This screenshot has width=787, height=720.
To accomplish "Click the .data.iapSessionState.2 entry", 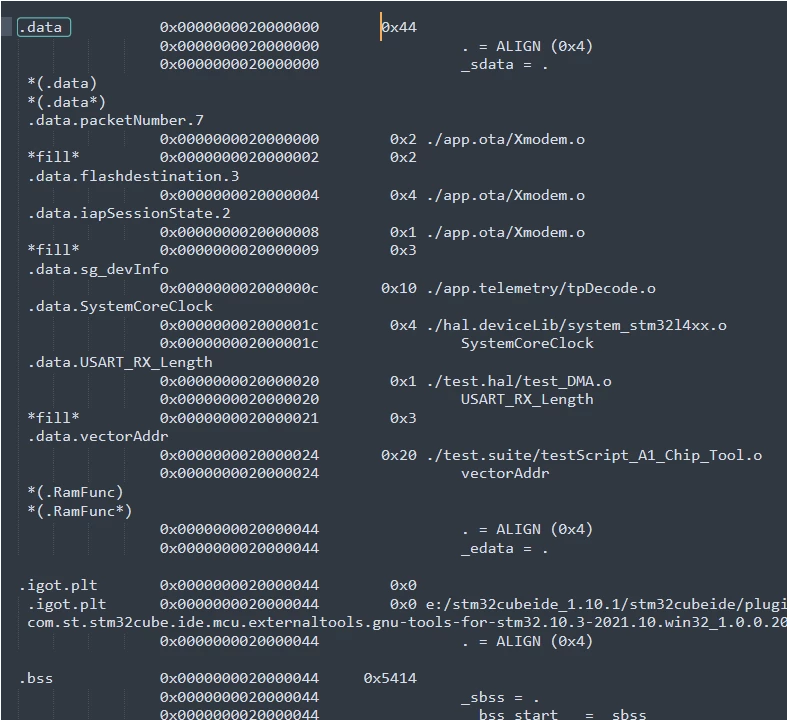I will [128, 213].
